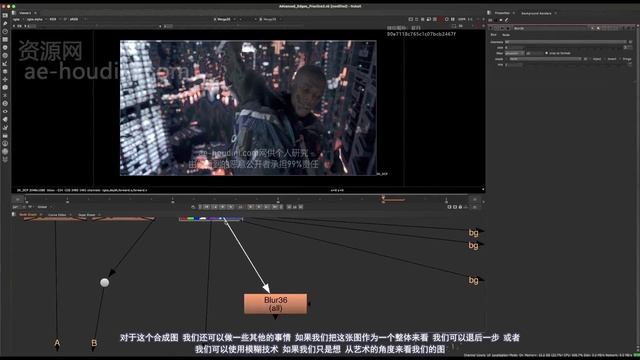640x360 pixels.
Task: Click the orange playhead marker on the timeline
Action: (383, 198)
